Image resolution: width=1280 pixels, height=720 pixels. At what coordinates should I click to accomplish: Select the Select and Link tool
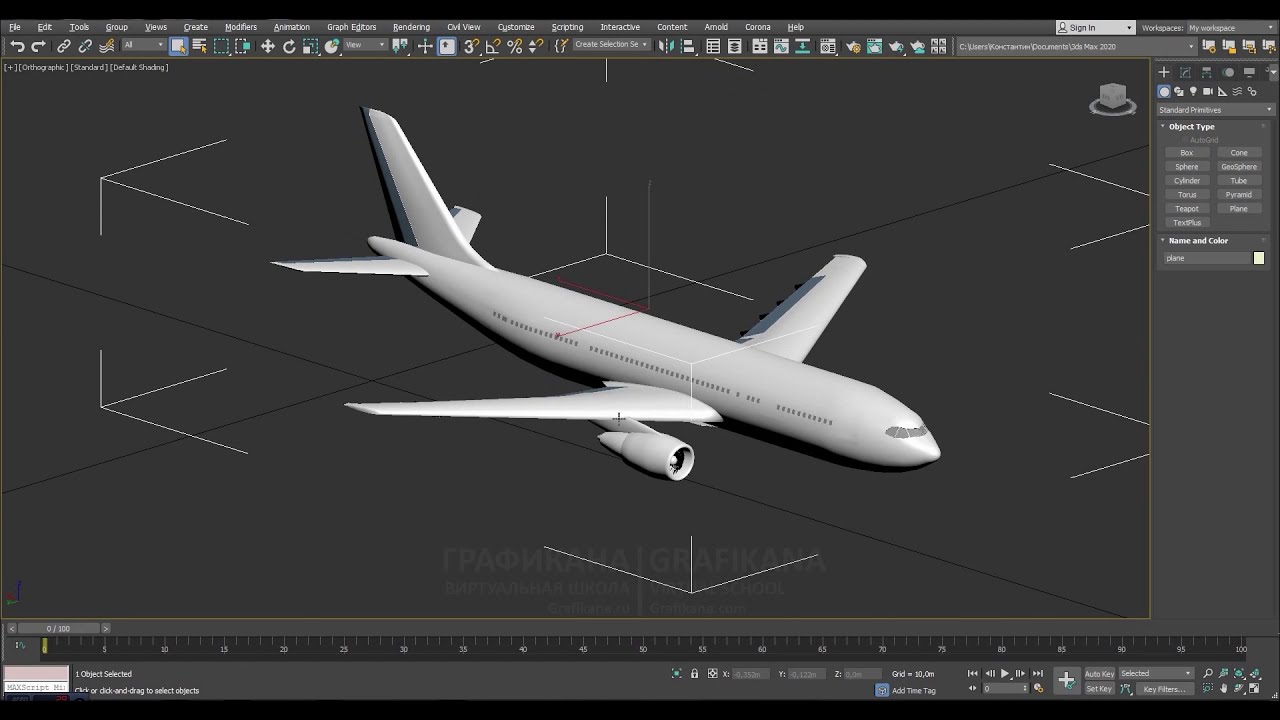(63, 46)
